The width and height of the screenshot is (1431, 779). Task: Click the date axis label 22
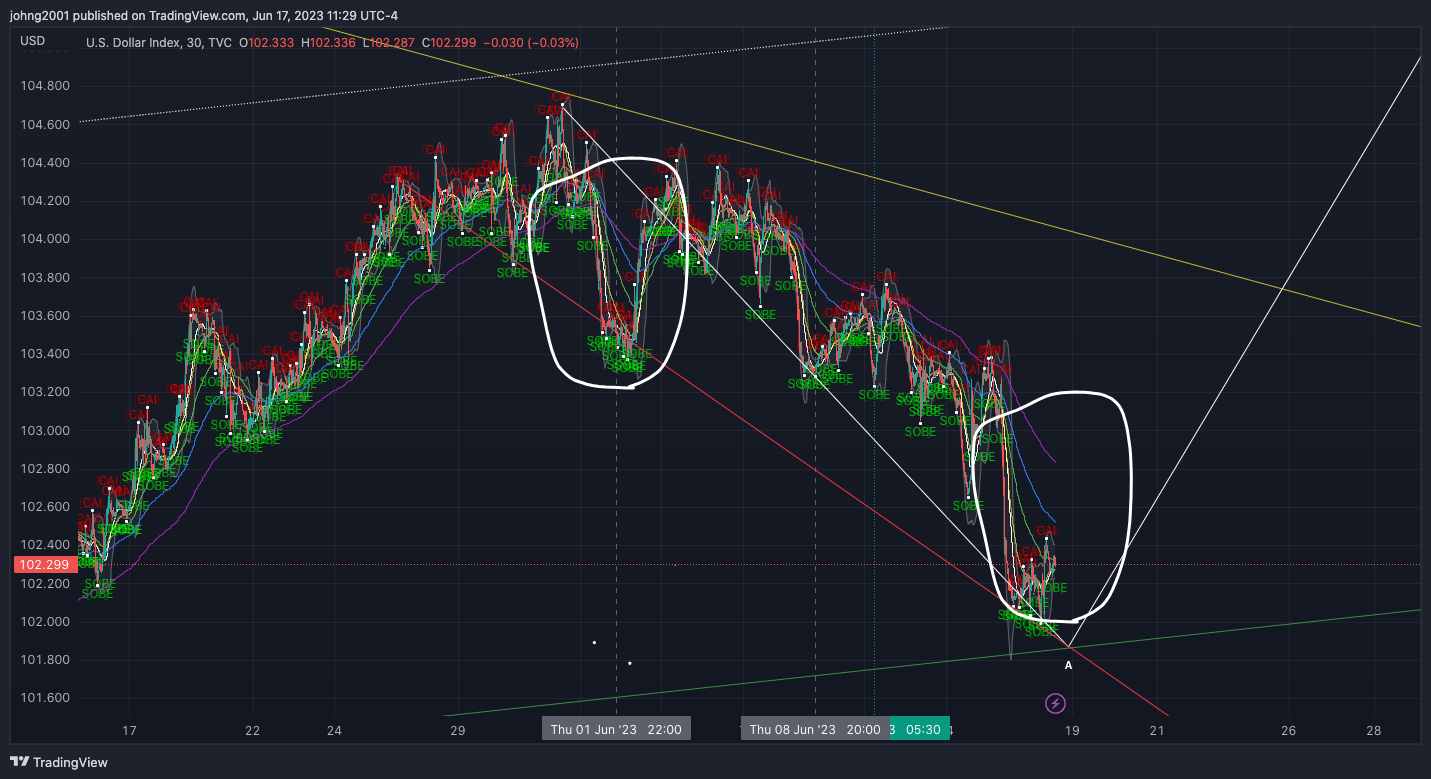click(x=252, y=731)
